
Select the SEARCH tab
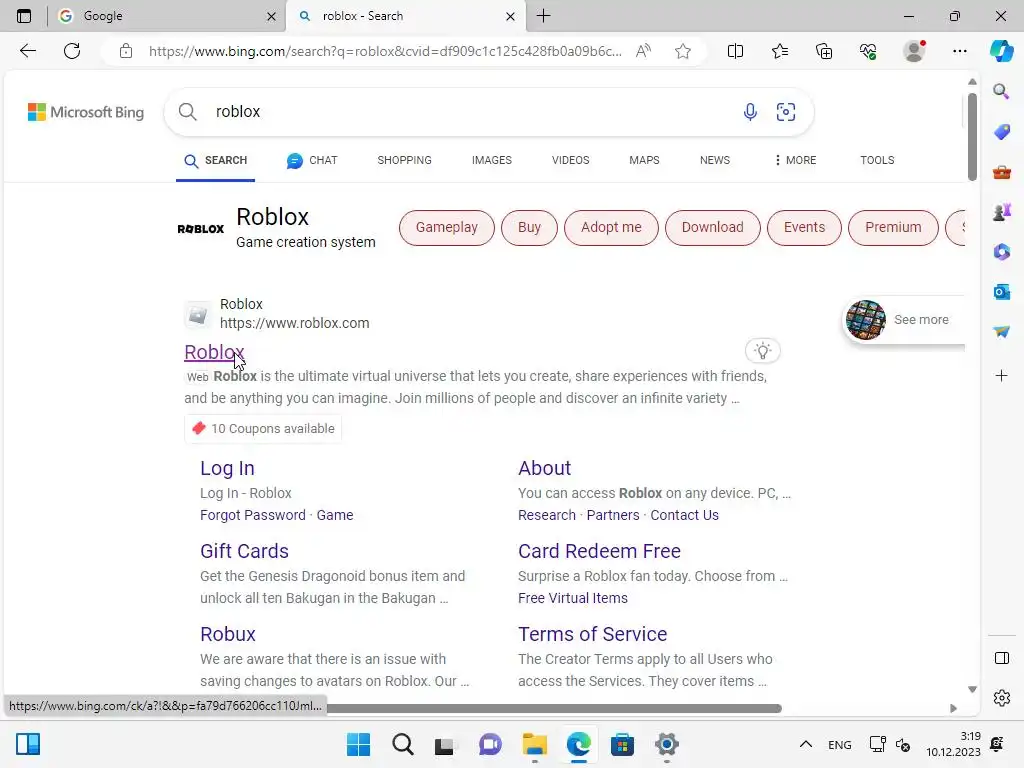tap(216, 161)
